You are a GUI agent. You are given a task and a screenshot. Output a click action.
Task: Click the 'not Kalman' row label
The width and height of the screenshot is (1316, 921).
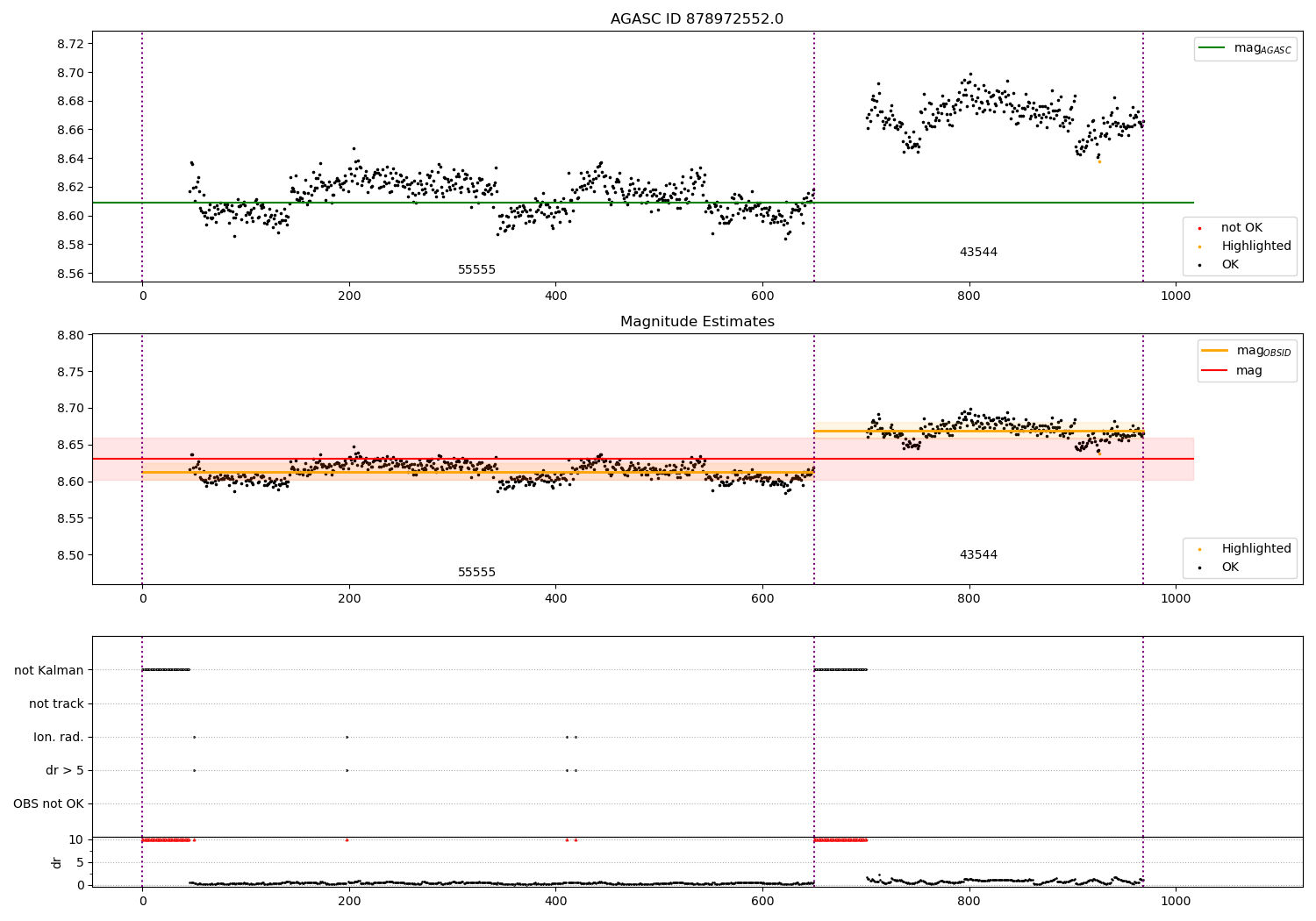49,671
